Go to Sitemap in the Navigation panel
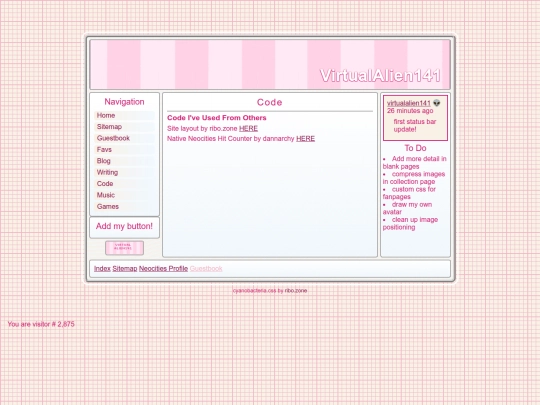This screenshot has height=405, width=540. click(124, 127)
